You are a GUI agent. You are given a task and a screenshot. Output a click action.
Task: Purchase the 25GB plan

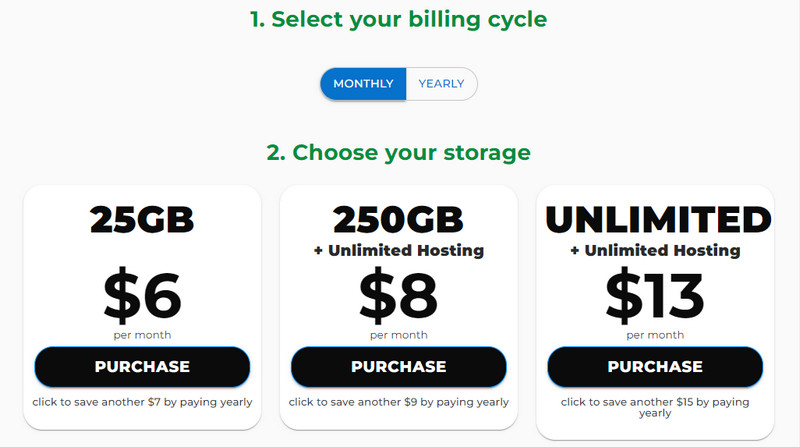142,367
